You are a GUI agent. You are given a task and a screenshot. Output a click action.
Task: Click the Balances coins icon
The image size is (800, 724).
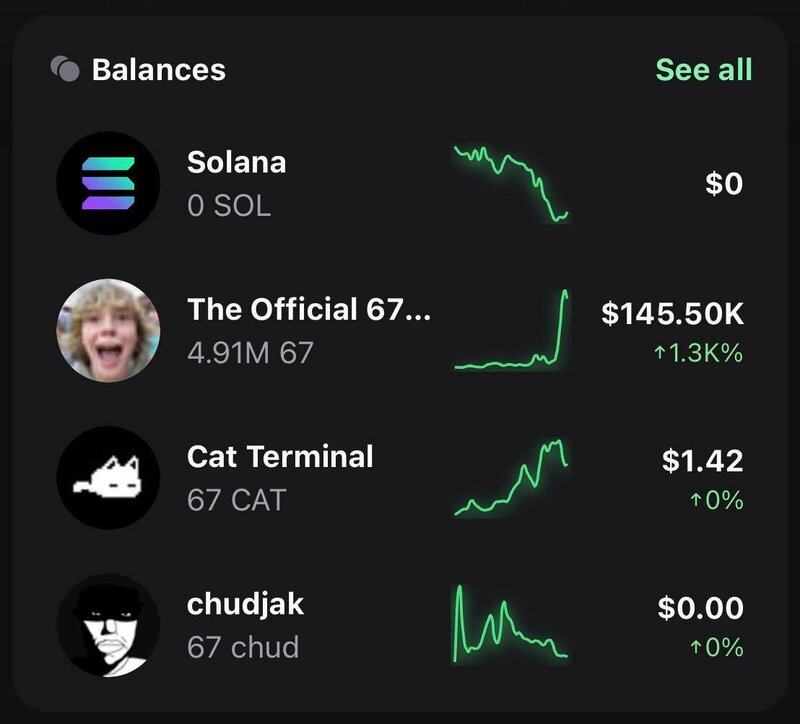(x=64, y=69)
